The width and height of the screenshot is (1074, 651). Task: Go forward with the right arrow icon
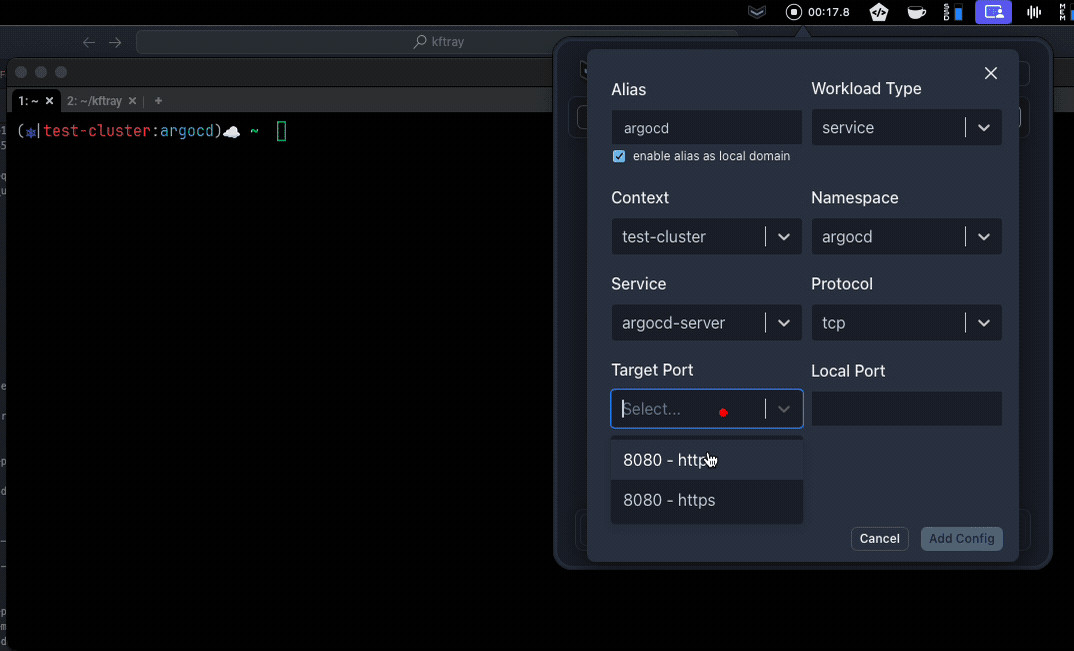pos(115,42)
